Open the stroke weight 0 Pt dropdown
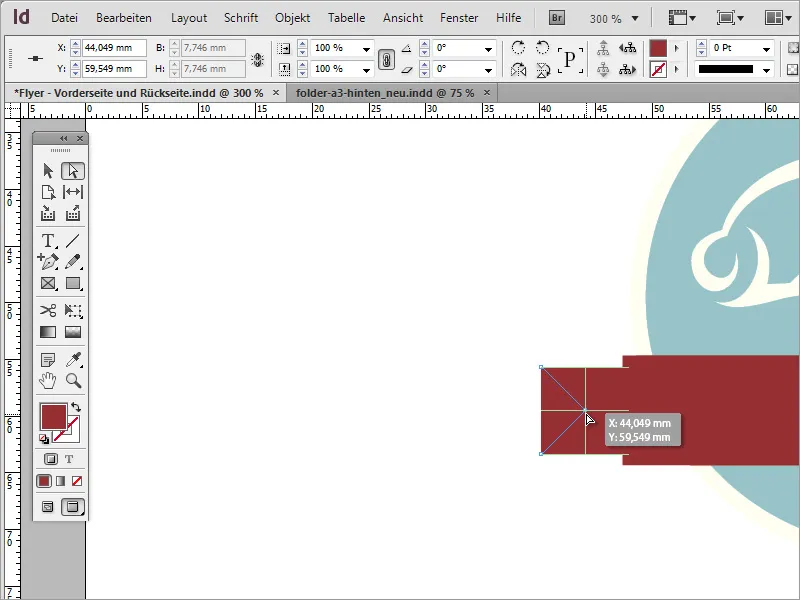Viewport: 800px width, 600px height. [766, 49]
